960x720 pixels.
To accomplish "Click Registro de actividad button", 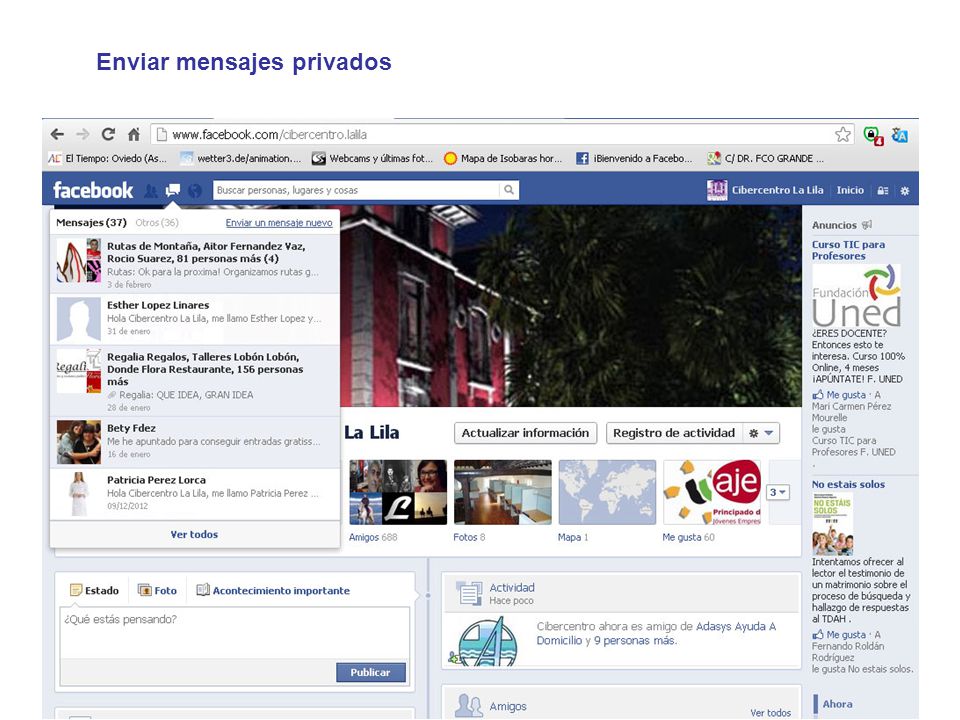I will 674,433.
